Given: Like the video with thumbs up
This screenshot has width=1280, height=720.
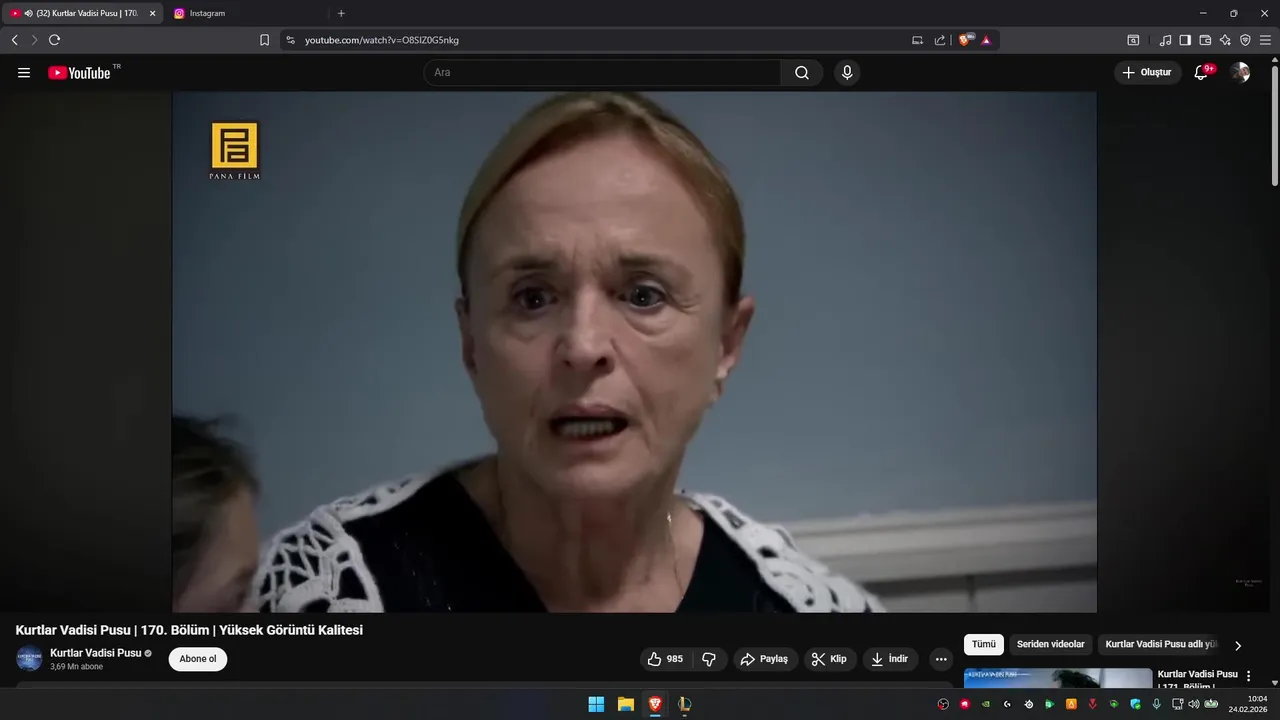Looking at the screenshot, I should [x=665, y=659].
